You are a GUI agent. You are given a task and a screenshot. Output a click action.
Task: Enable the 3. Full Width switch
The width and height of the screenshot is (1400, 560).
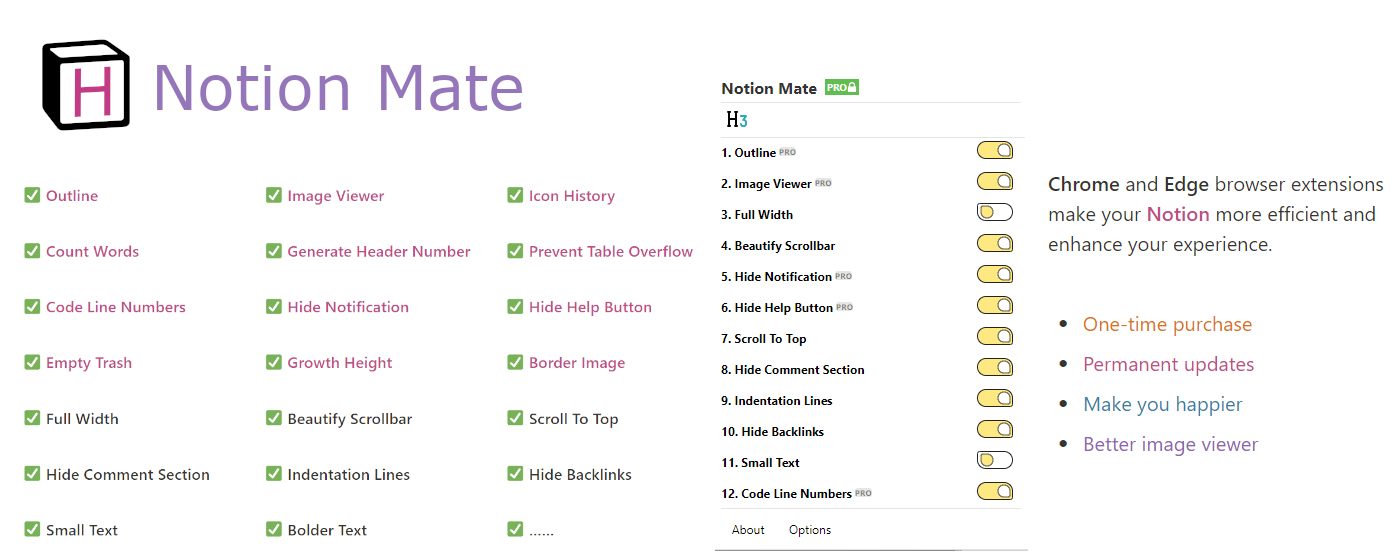click(995, 212)
